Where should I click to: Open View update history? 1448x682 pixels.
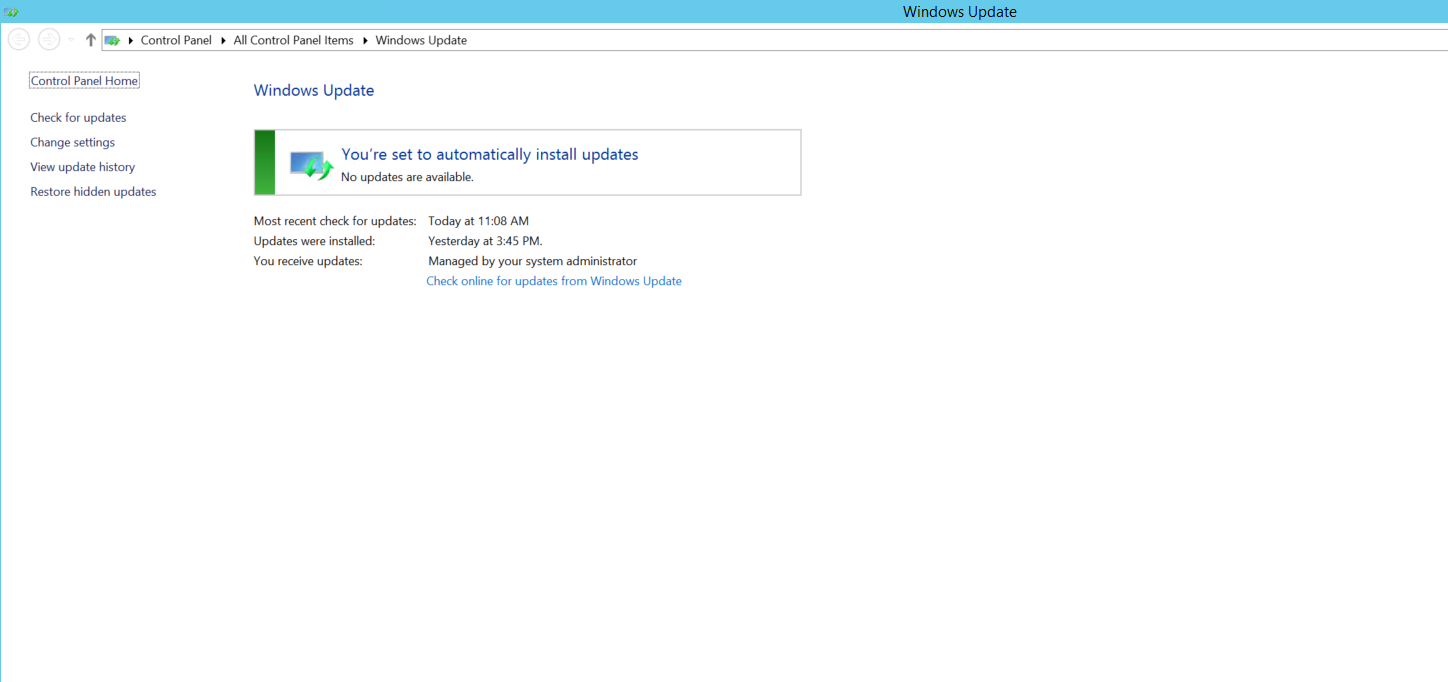[82, 167]
